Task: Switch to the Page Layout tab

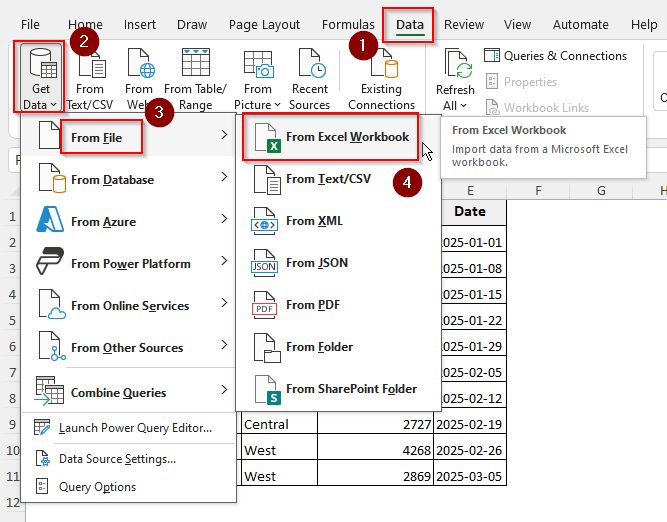Action: click(x=264, y=25)
